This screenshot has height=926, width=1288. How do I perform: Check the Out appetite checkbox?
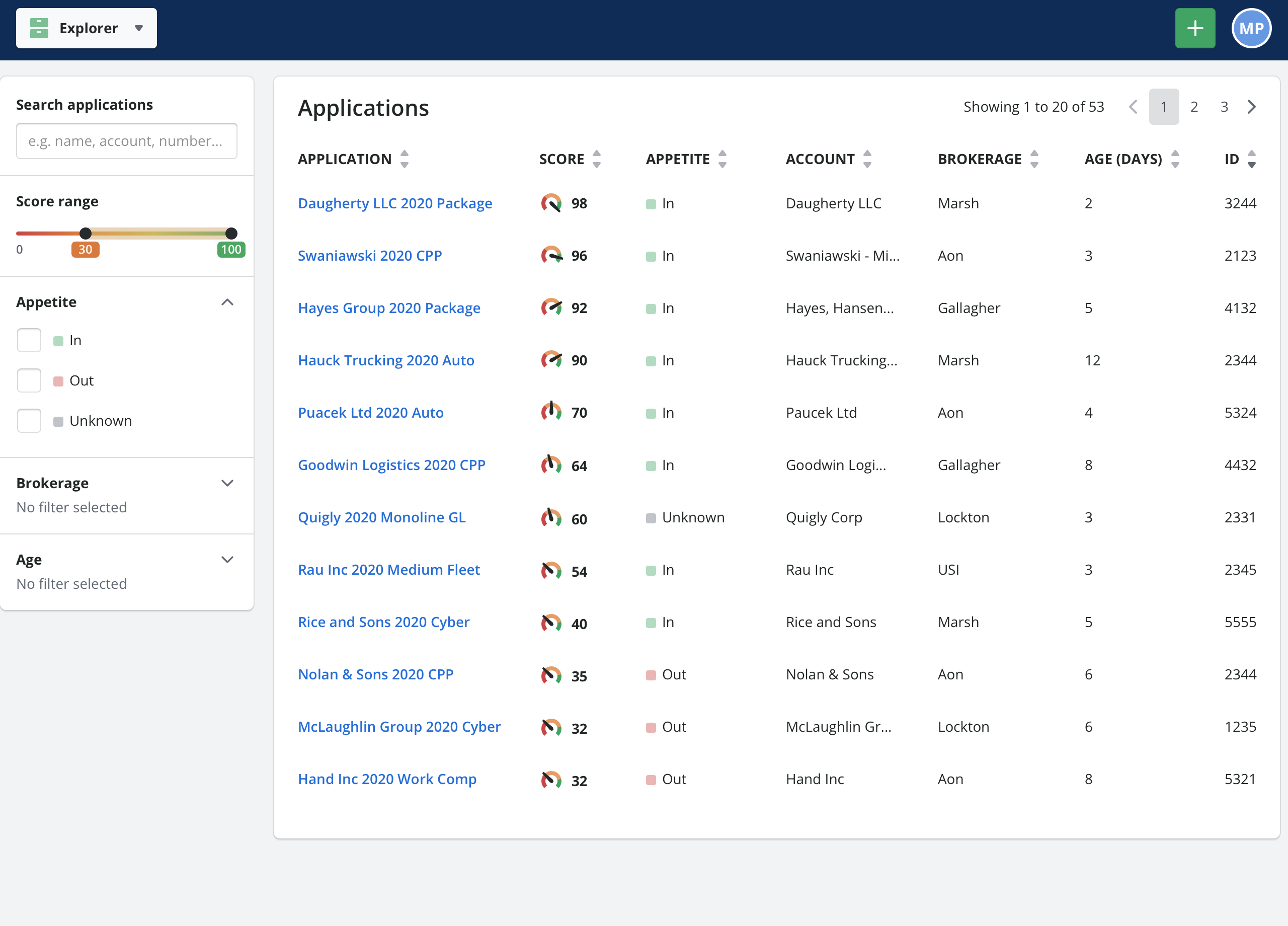click(x=29, y=380)
